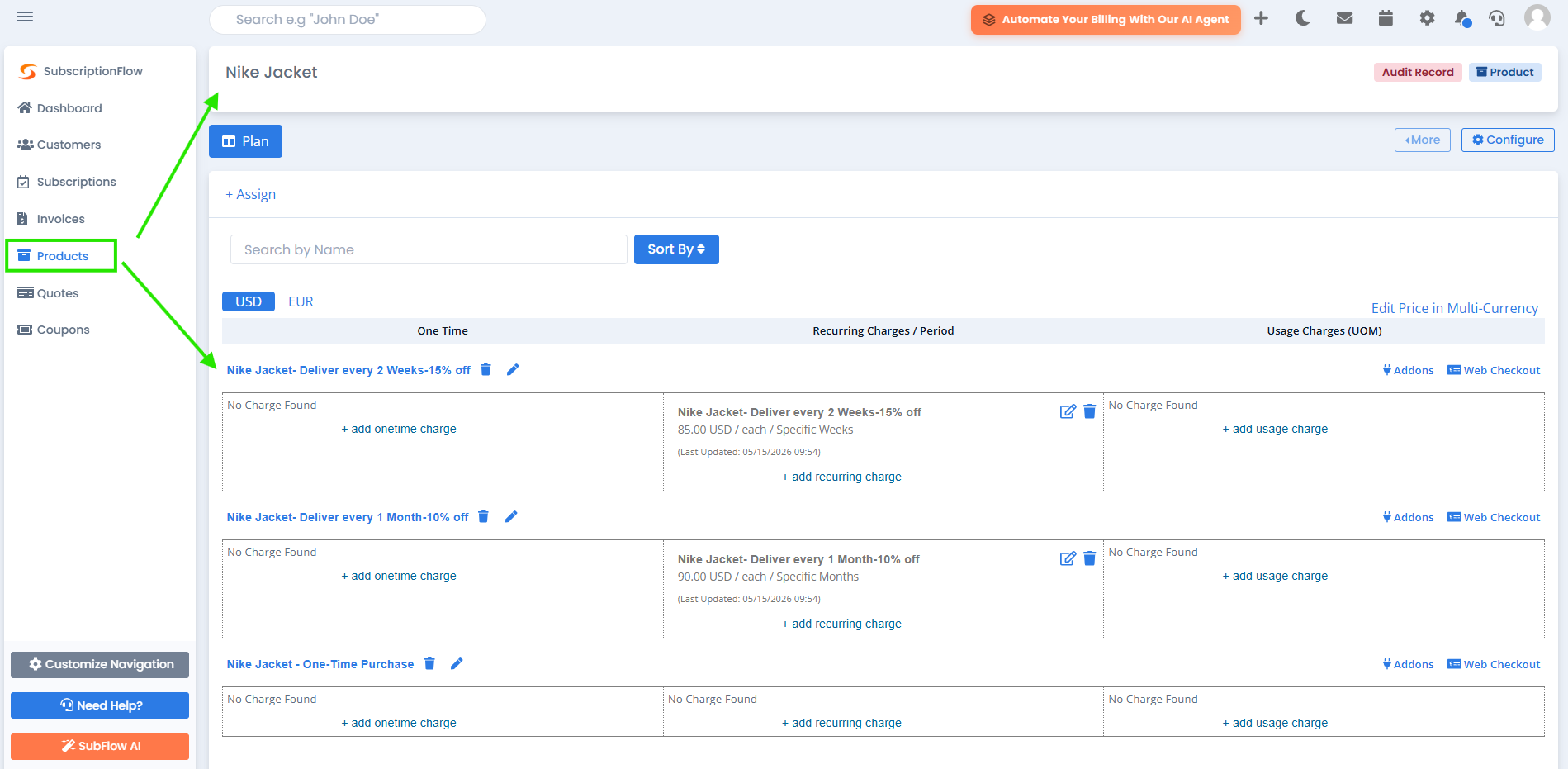Add onetime charge to 2 Weeks plan
The height and width of the screenshot is (769, 1568).
(399, 429)
